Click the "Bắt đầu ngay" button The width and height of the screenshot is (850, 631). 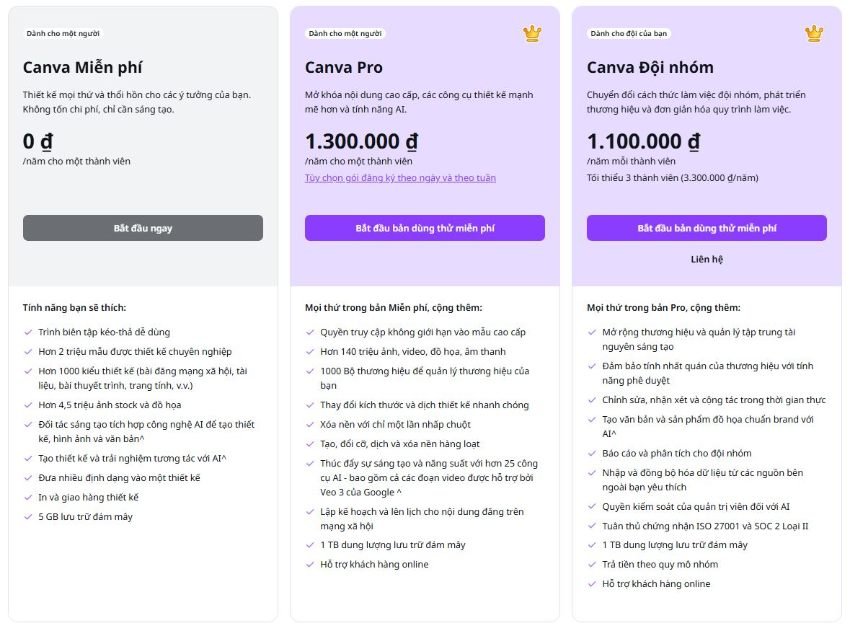pos(143,228)
